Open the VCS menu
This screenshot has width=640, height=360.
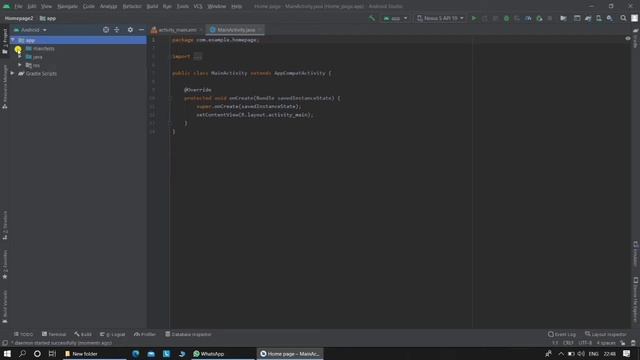point(198,6)
